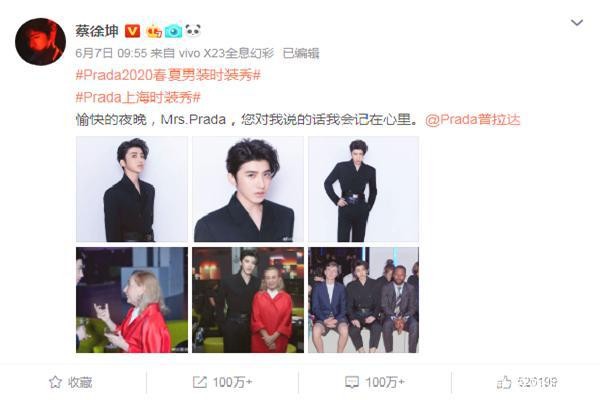This screenshot has height=400, width=600.
Task: Click the blue camera badge icon
Action: pyautogui.click(x=173, y=31)
